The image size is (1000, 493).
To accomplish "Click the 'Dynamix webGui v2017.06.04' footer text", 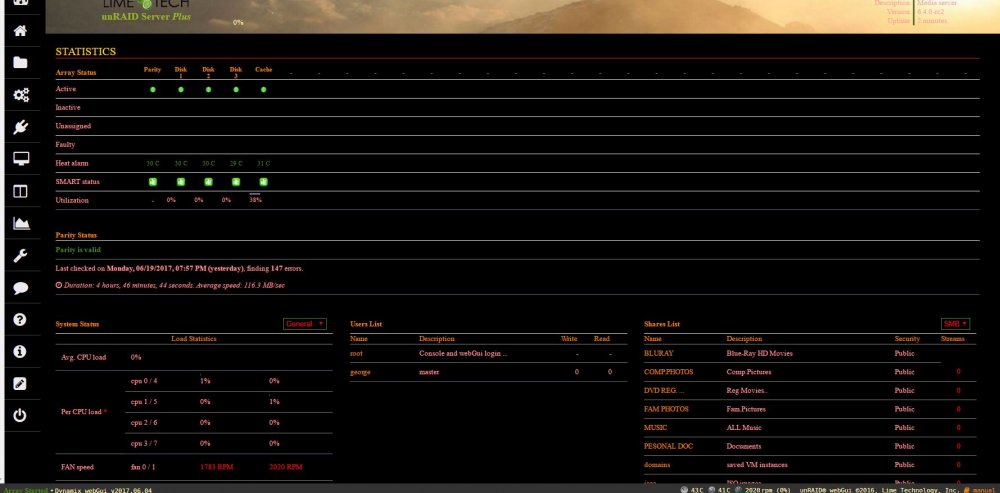I will tap(103, 490).
